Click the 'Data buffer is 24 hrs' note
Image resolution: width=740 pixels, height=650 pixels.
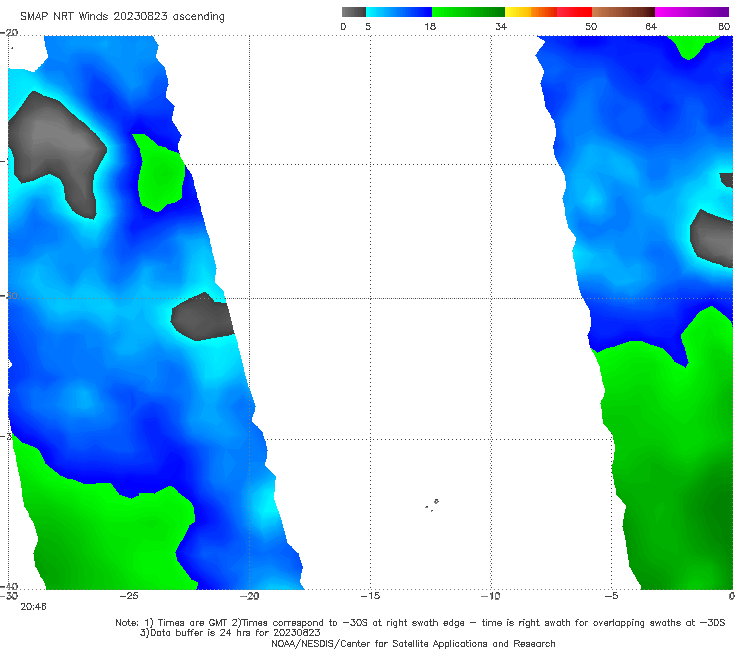[230, 633]
